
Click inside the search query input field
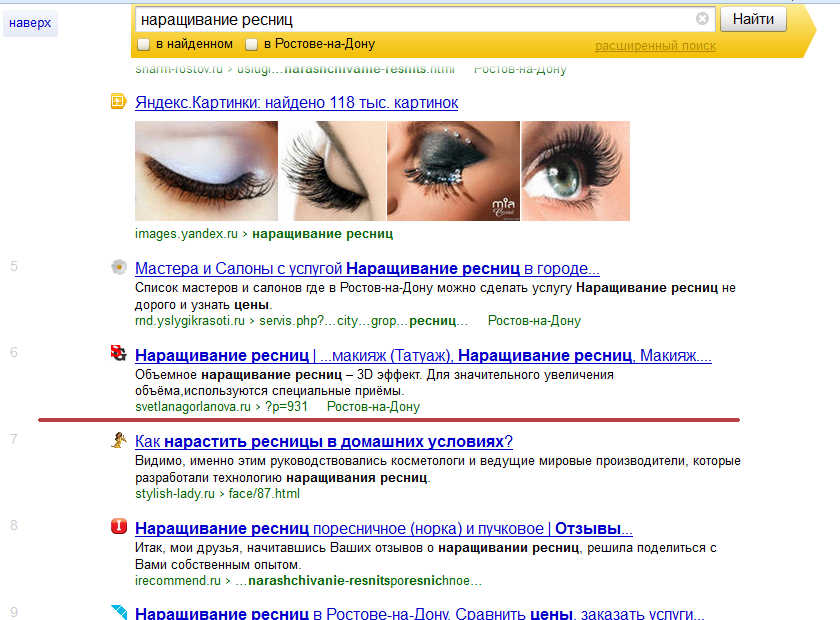[x=400, y=19]
